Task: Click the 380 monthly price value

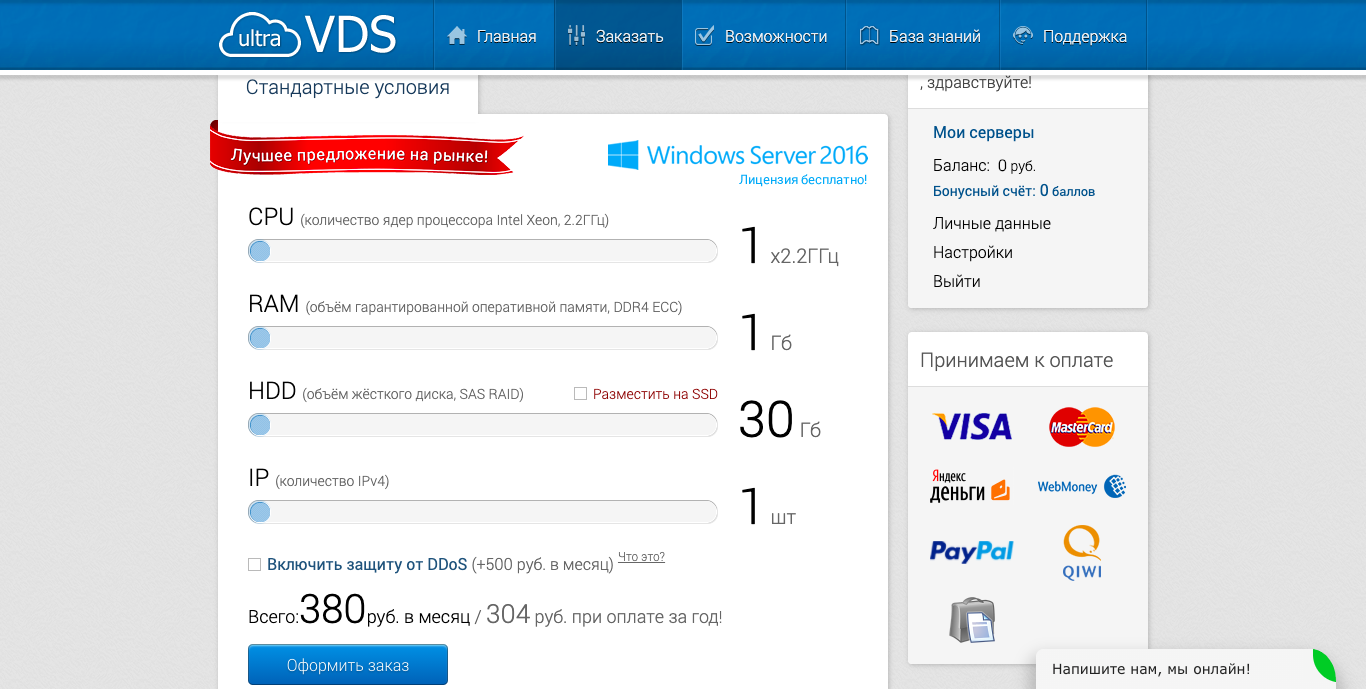Action: pos(333,610)
